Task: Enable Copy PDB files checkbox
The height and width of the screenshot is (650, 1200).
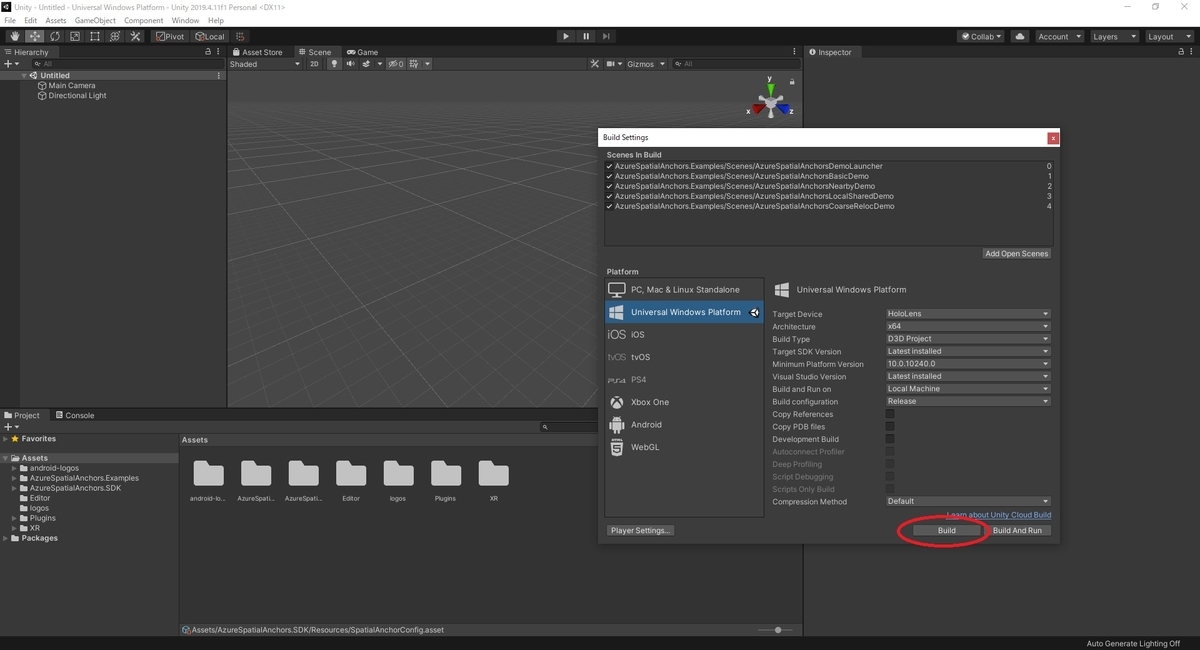Action: click(890, 427)
